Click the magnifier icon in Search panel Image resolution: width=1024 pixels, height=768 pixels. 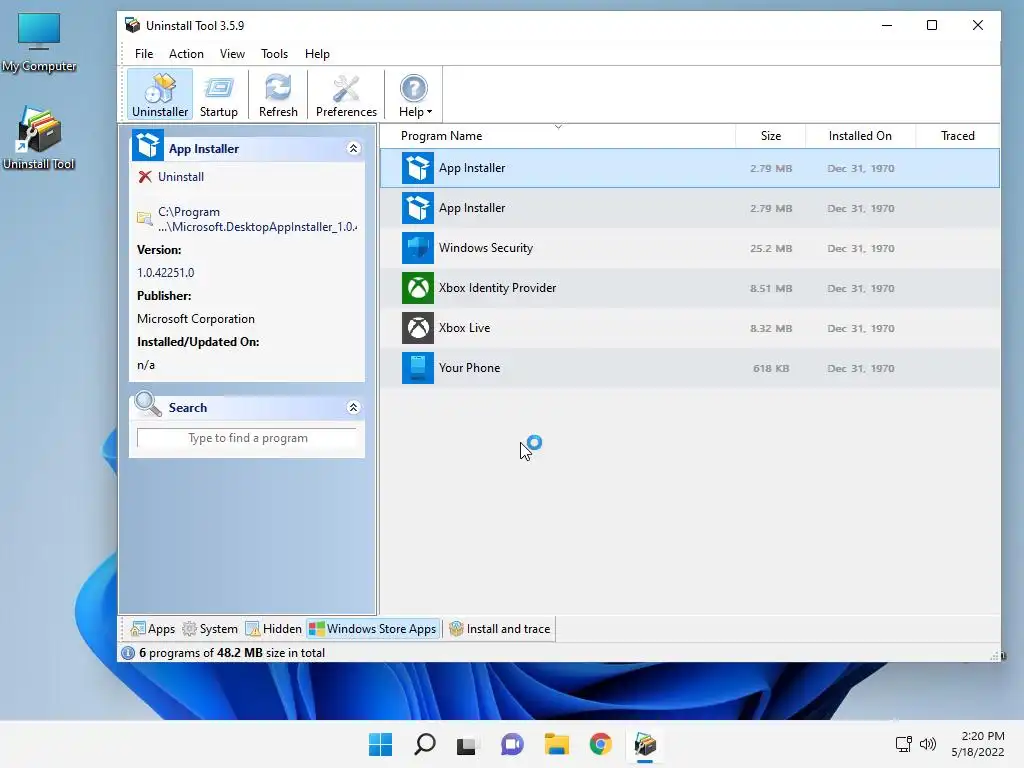point(148,404)
